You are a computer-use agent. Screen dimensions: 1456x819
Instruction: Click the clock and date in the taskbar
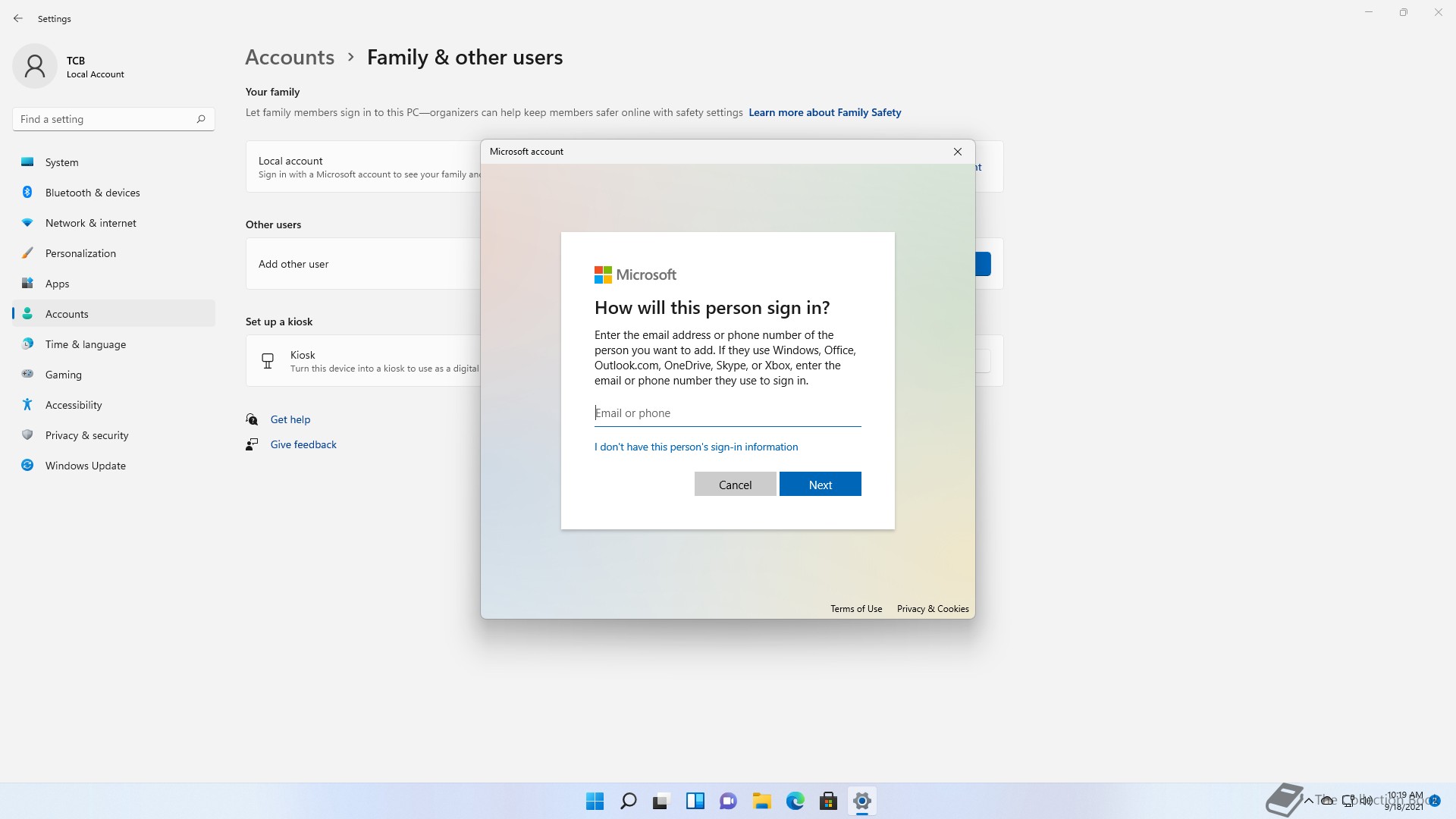coord(1404,801)
